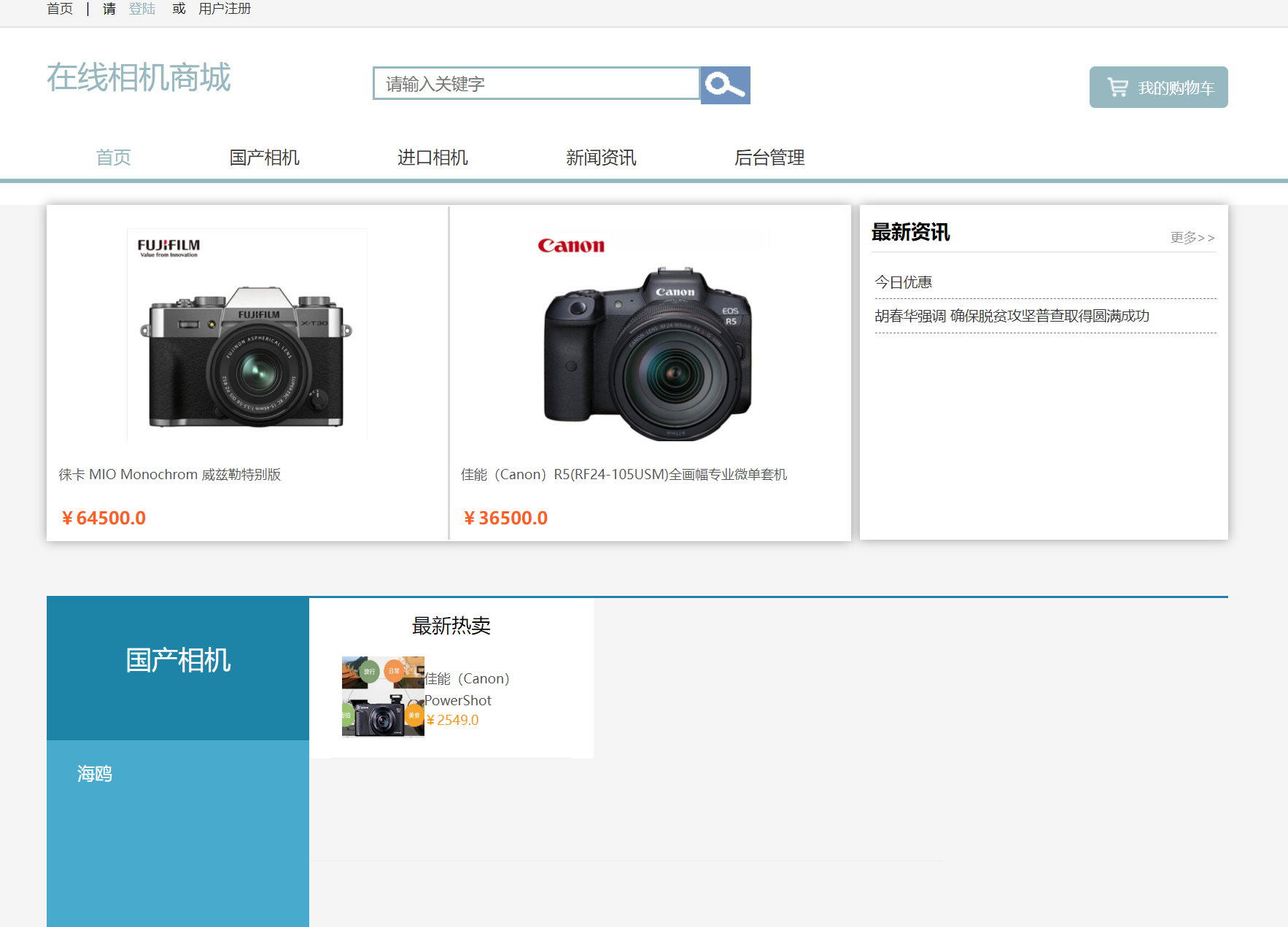Click 更多>> to see more news
Image resolution: width=1288 pixels, height=927 pixels.
(x=1192, y=237)
